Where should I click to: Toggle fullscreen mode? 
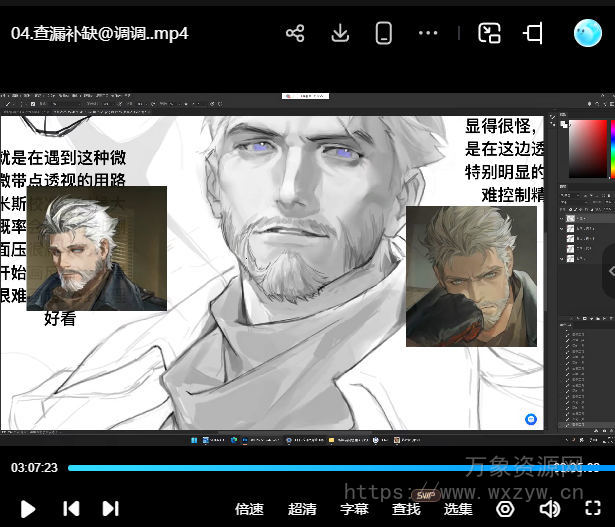pyautogui.click(x=591, y=509)
